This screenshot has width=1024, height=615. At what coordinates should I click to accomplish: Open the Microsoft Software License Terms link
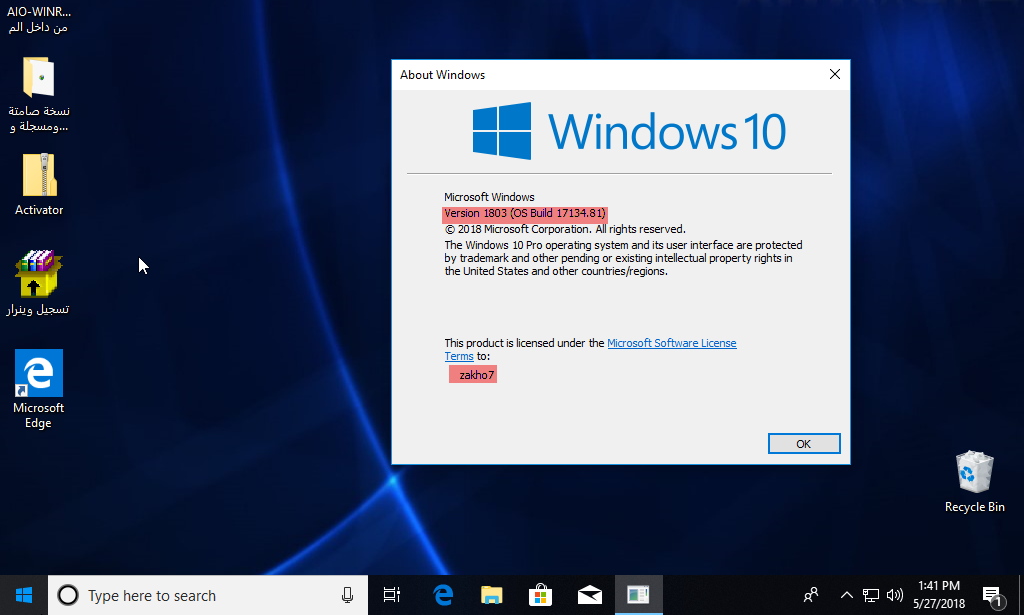point(671,343)
